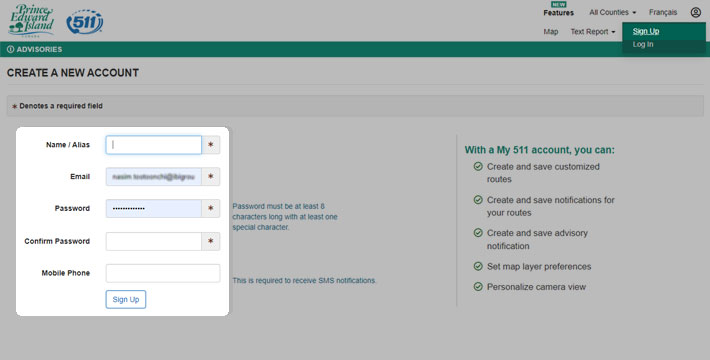
Task: Click "Create and save customized routes" text
Action: point(543,173)
